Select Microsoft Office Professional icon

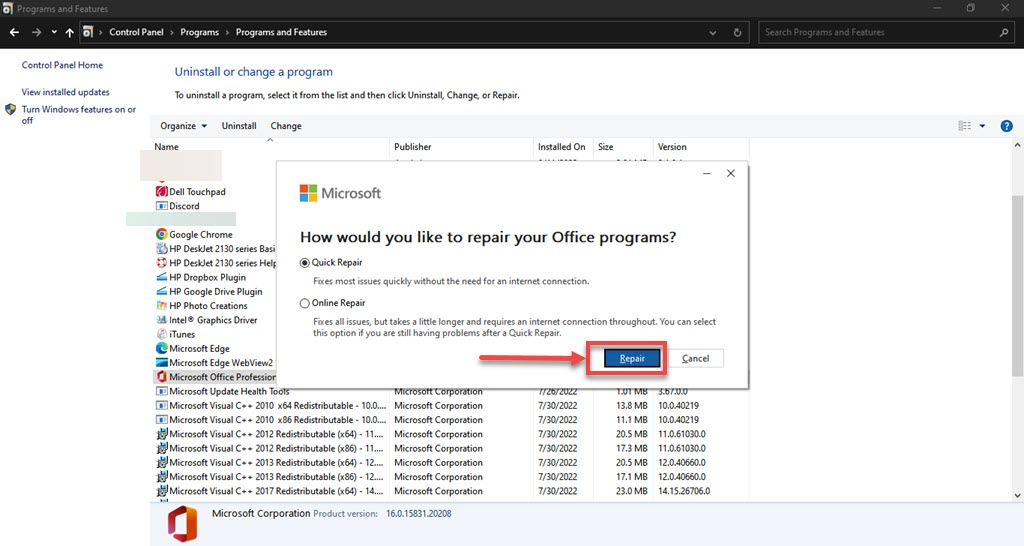161,377
